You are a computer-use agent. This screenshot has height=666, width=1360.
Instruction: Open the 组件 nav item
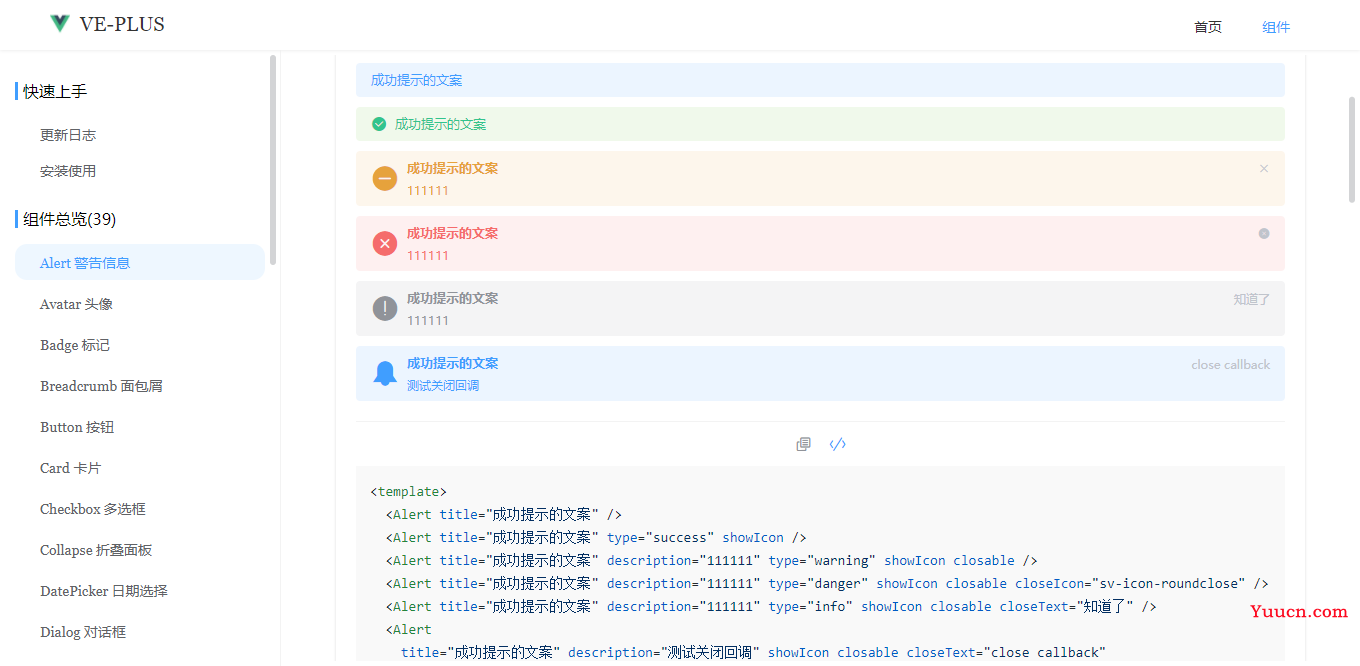pos(1276,27)
